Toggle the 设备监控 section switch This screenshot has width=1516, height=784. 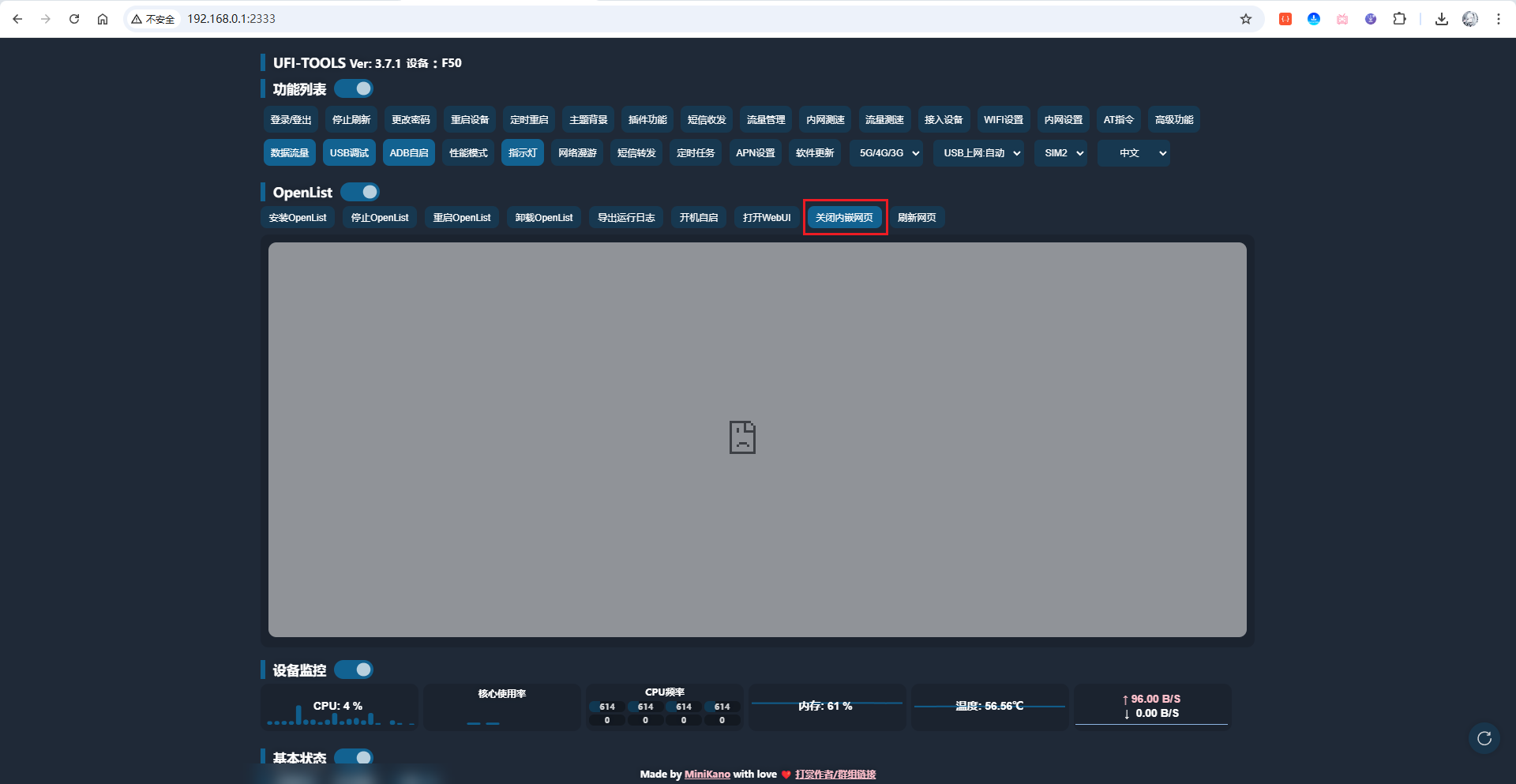coord(354,670)
